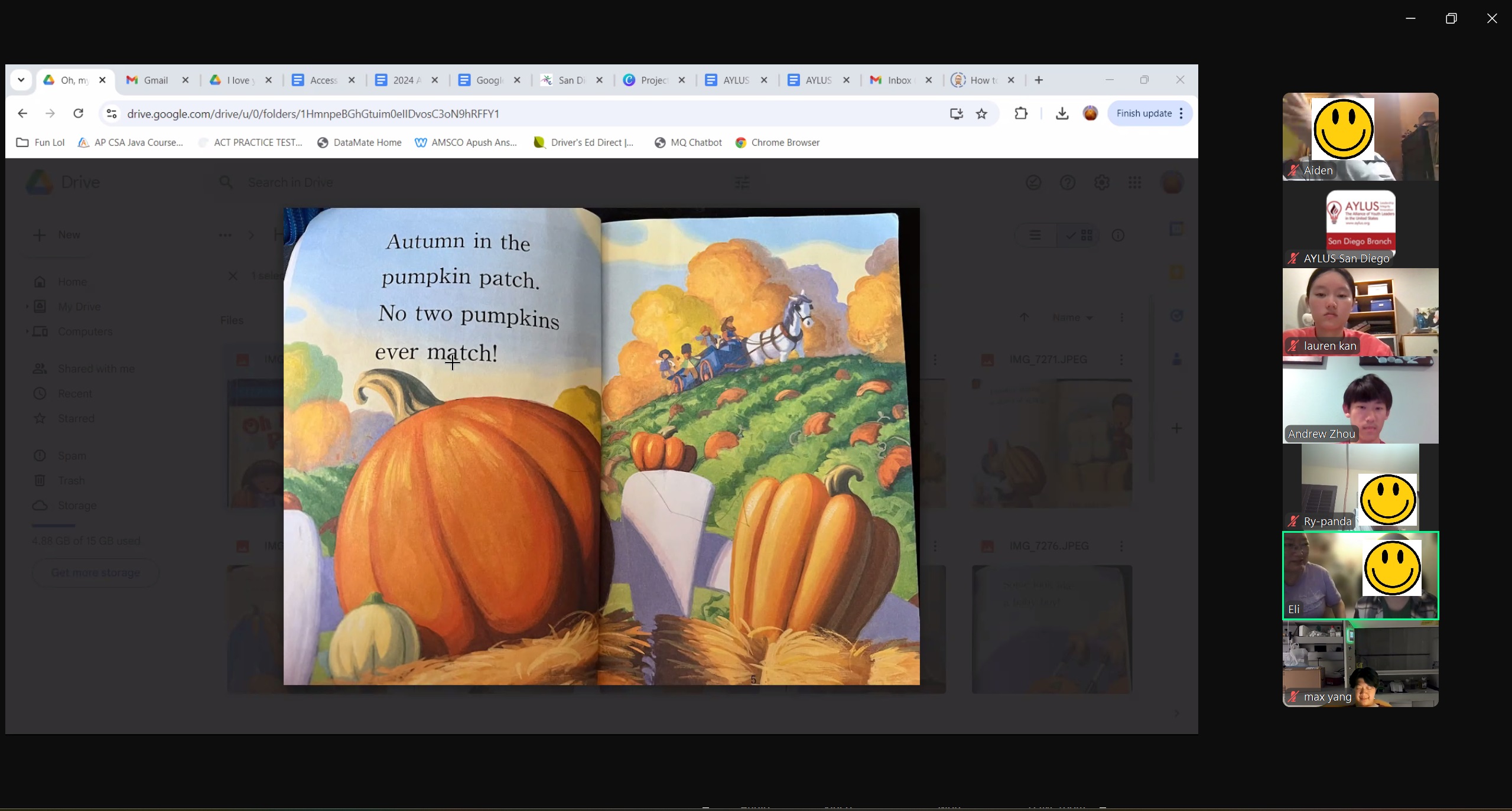
Task: Clear the file selection with X
Action: [233, 276]
